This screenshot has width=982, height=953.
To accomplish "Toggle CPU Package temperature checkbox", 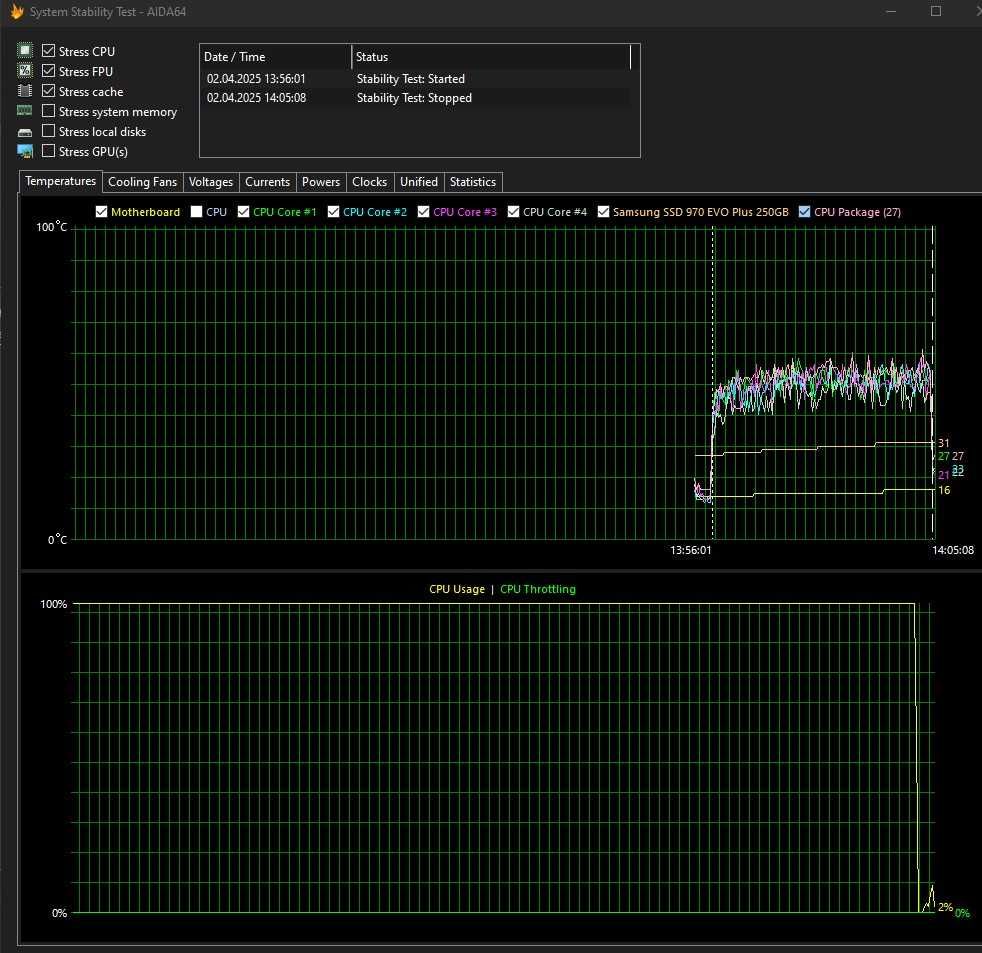I will tap(804, 212).
